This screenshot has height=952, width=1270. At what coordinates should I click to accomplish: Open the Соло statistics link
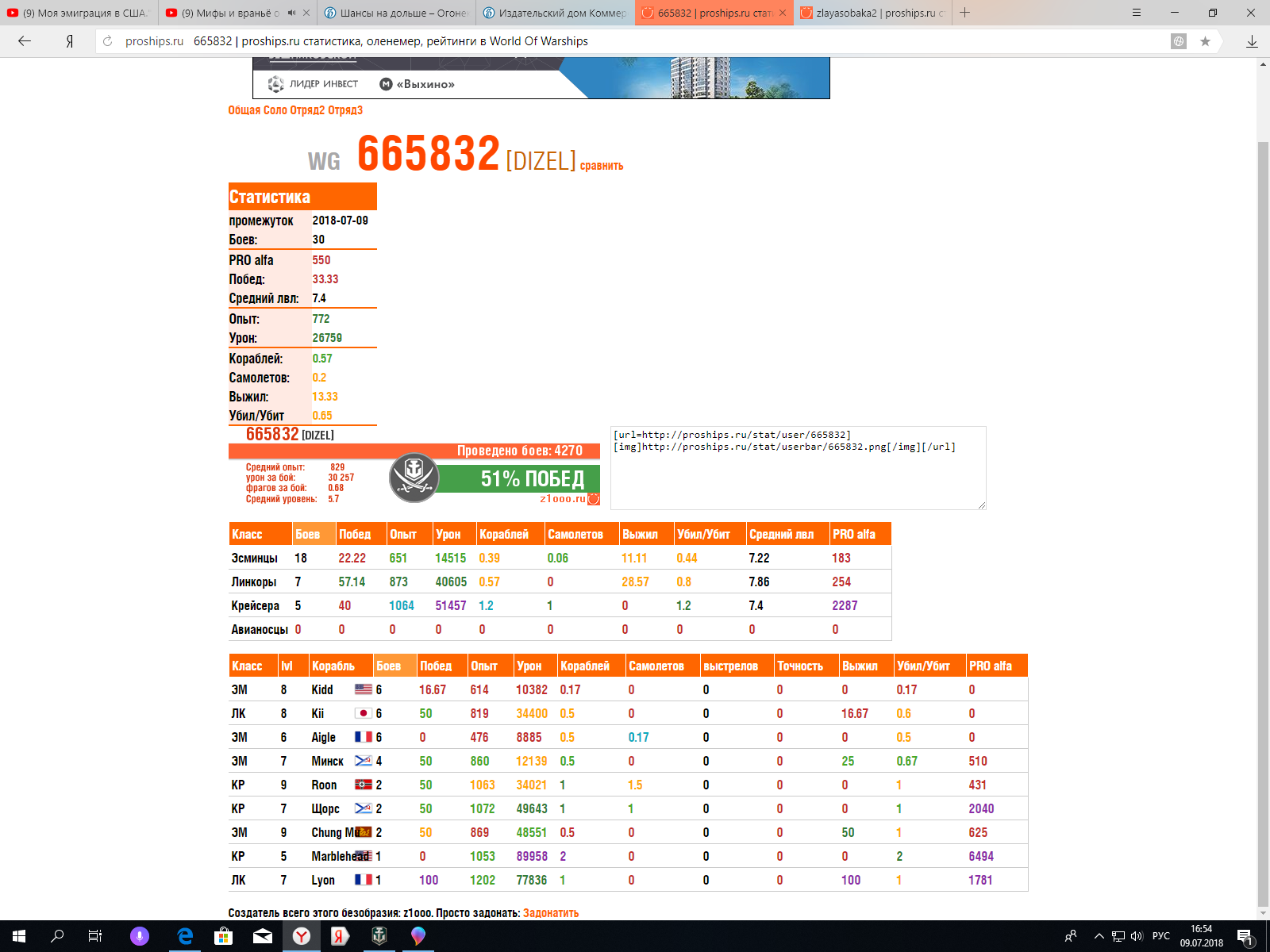275,110
